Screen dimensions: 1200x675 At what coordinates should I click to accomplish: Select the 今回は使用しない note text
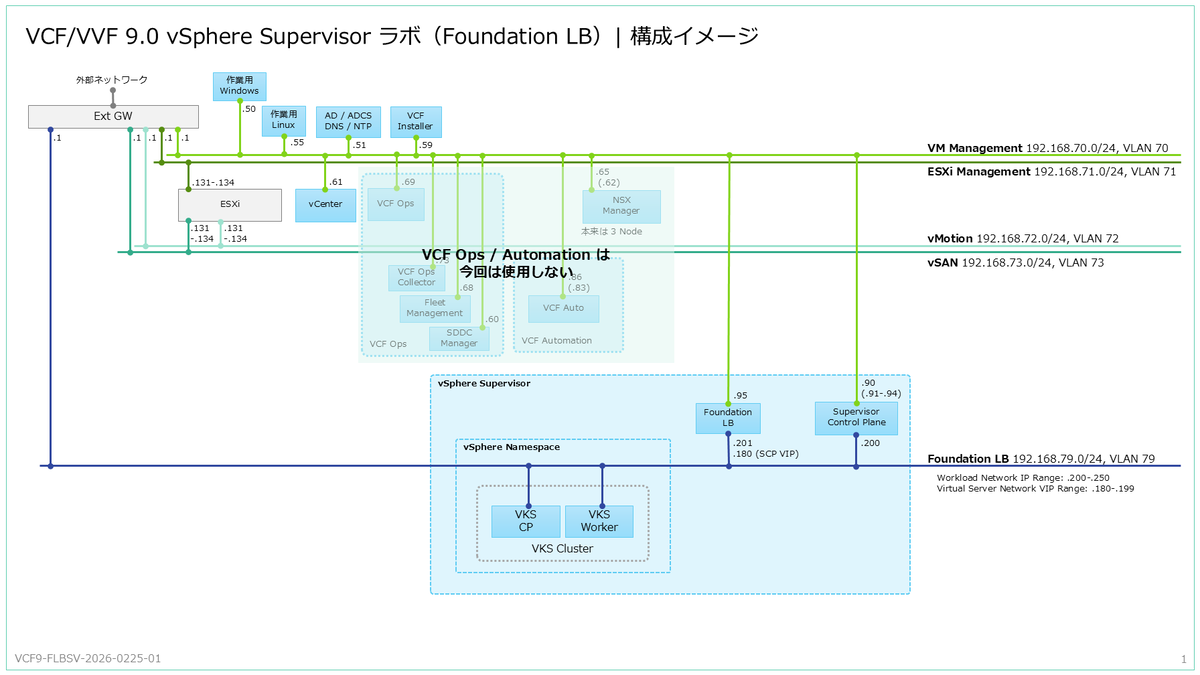click(516, 272)
